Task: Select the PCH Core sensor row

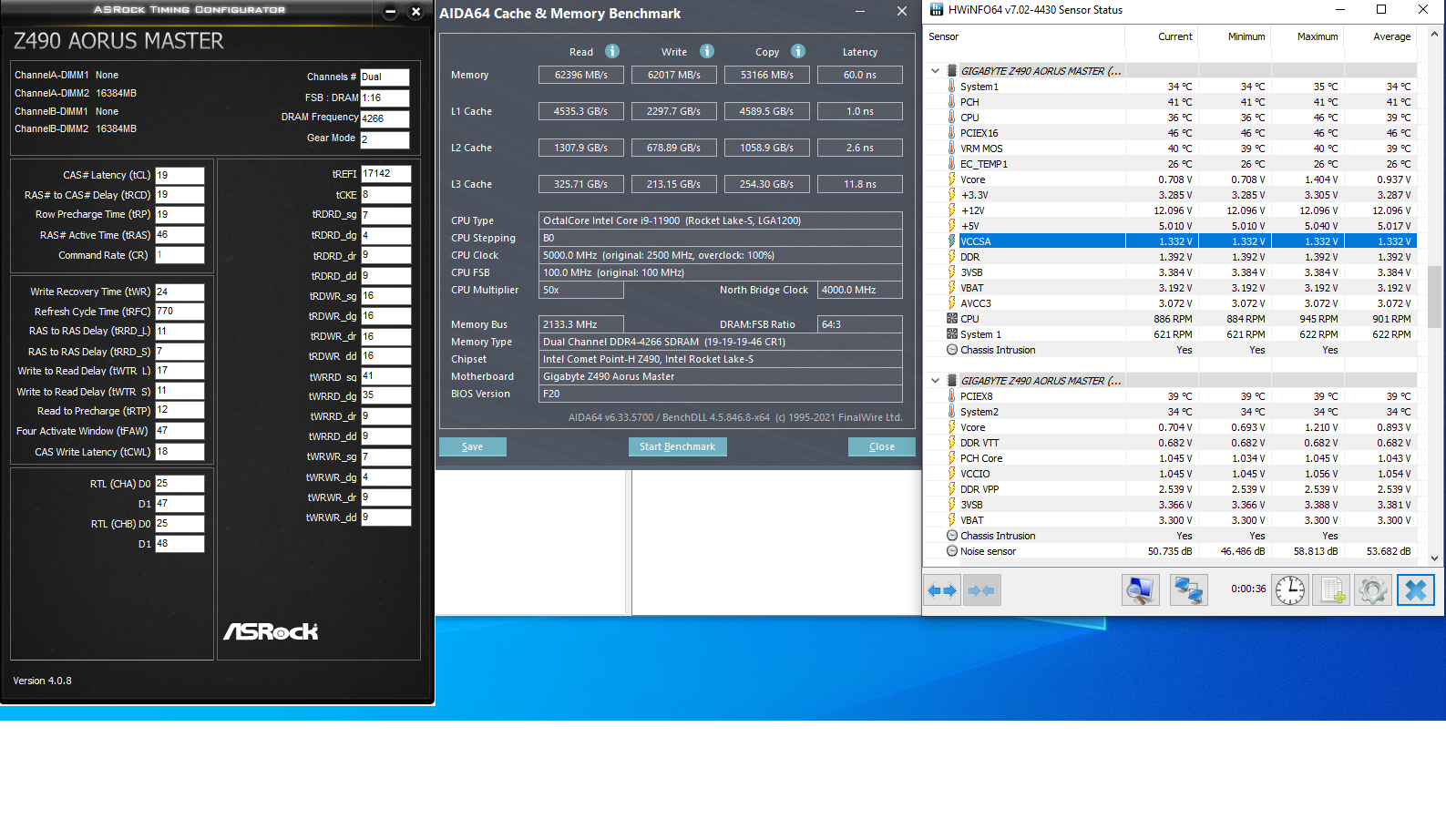Action: click(x=1170, y=458)
